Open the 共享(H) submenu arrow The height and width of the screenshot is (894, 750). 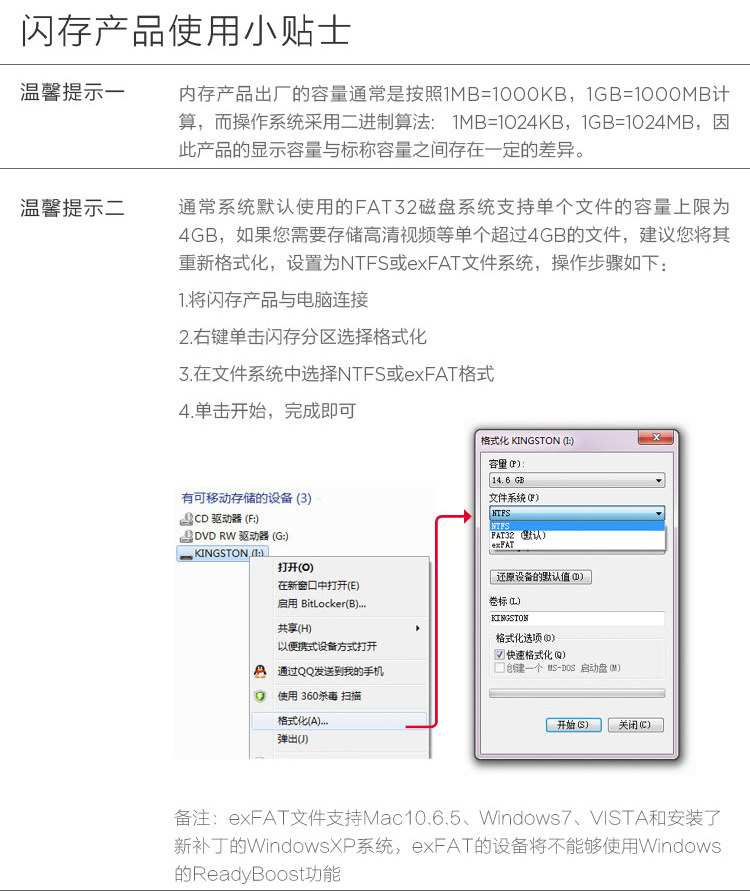click(418, 628)
